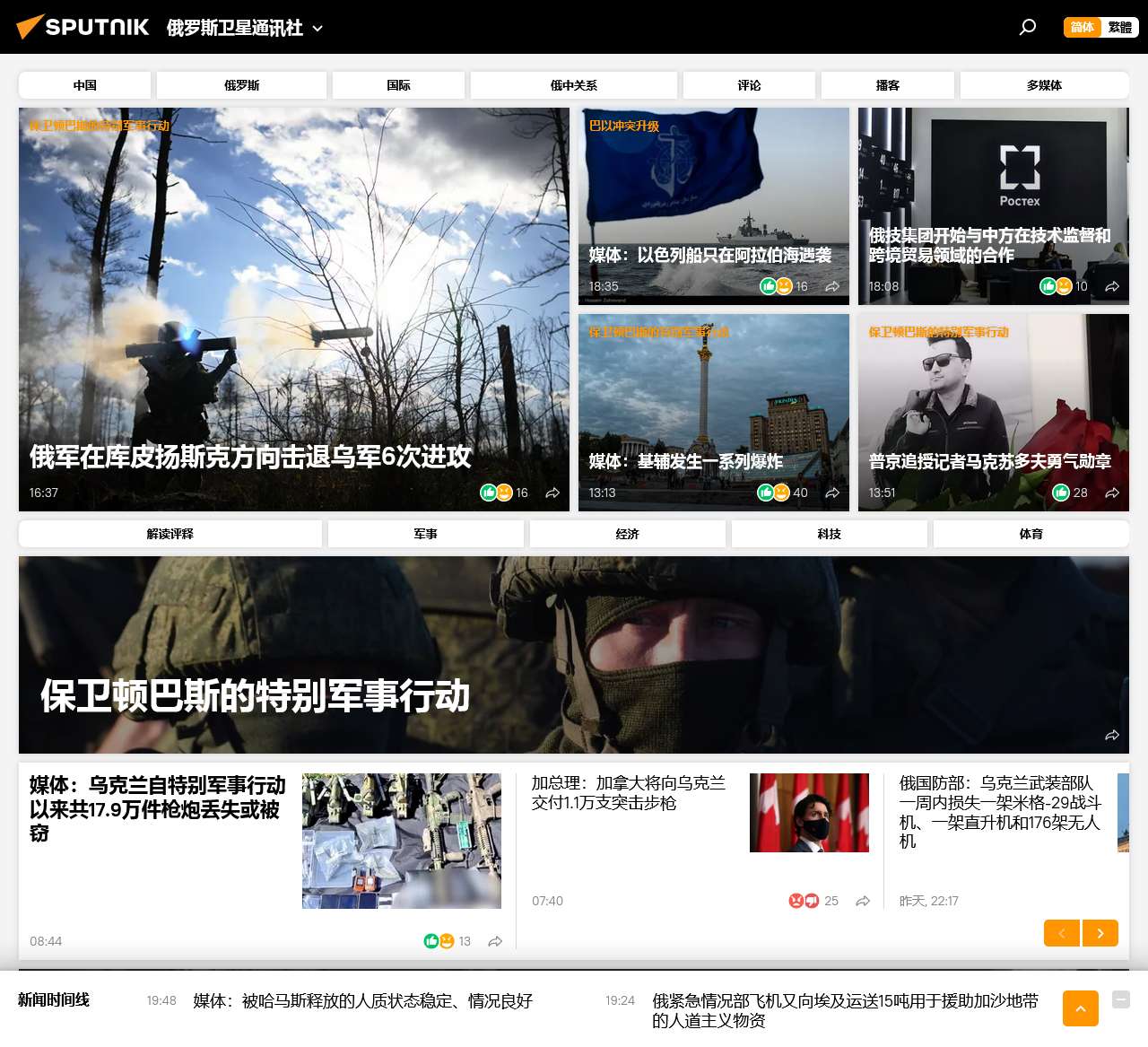Share the 俄军在库皮扬斯克 article
Image resolution: width=1148 pixels, height=1047 pixels.
pyautogui.click(x=552, y=493)
